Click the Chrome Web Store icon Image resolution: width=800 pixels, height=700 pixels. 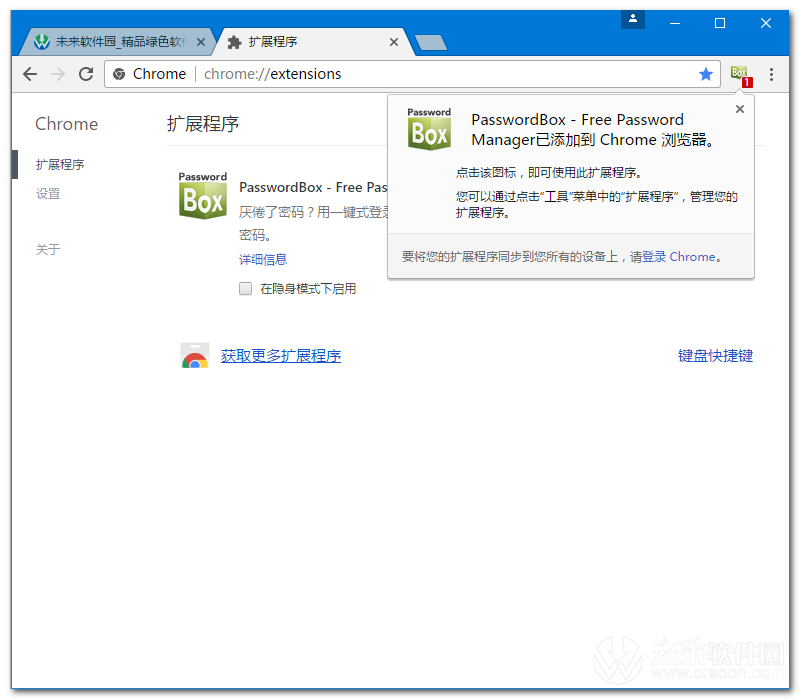coord(194,355)
